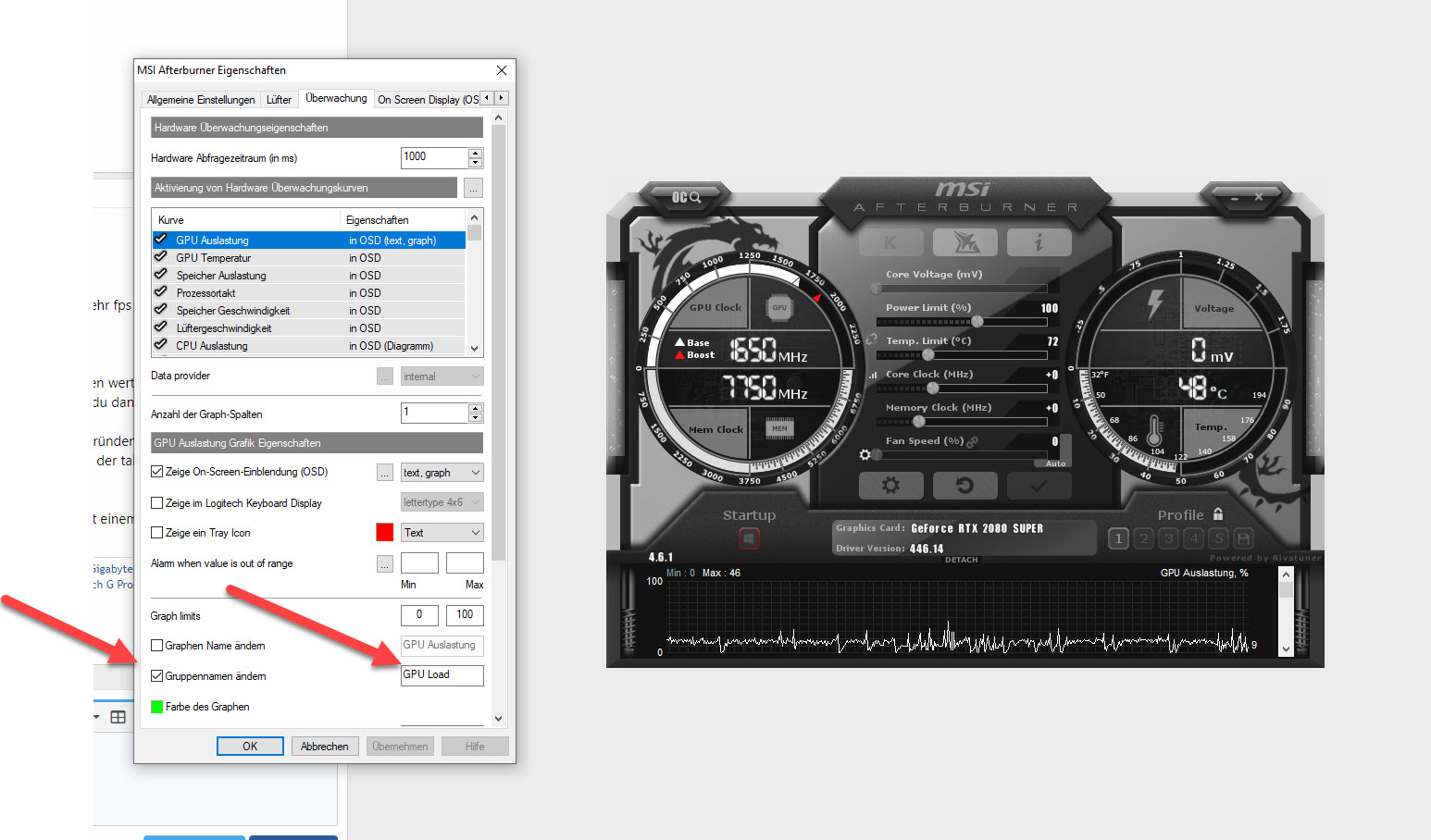1431x840 pixels.
Task: Click the thermometer icon in the right gauge
Action: pos(1154,430)
